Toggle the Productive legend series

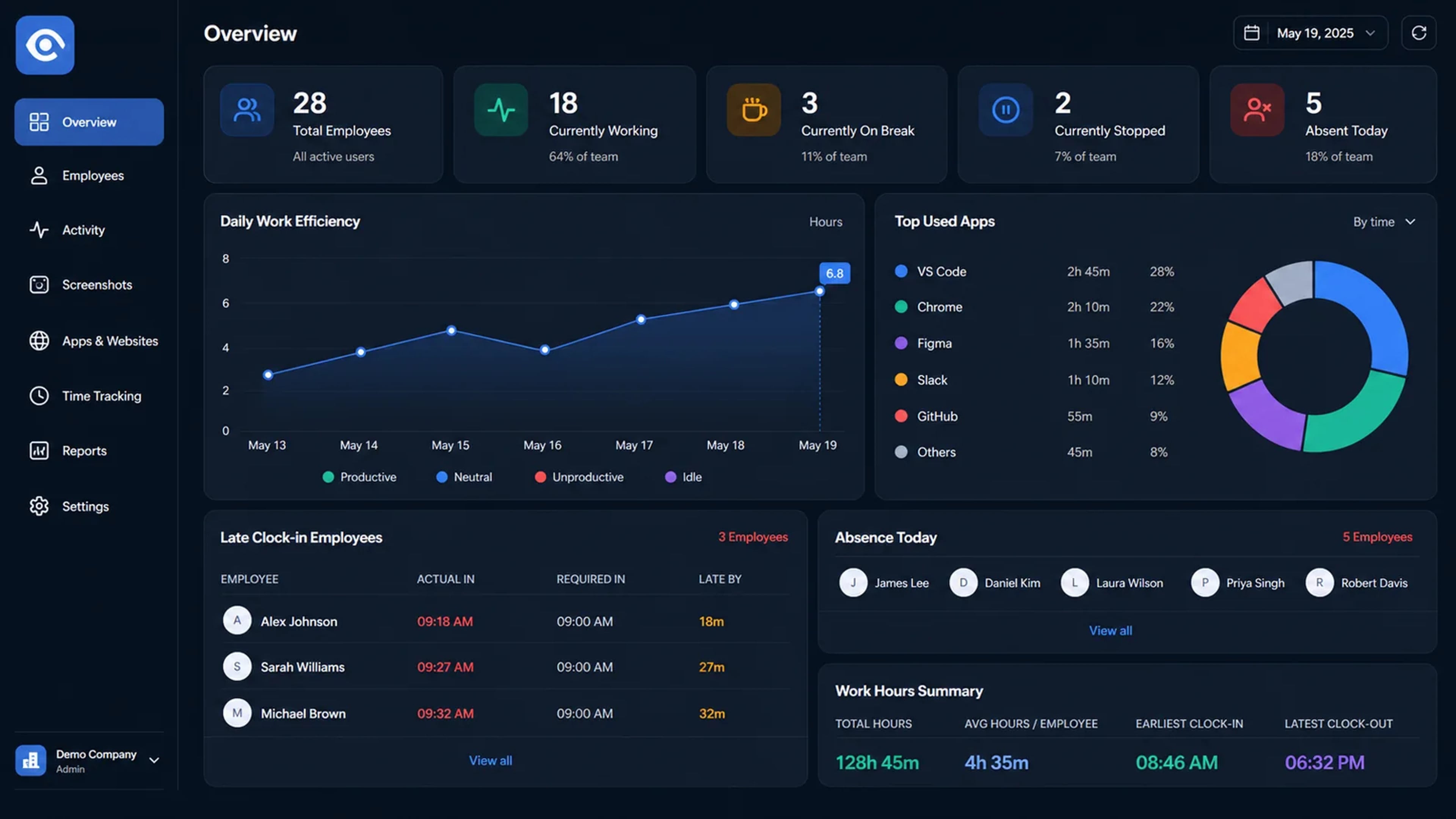(359, 477)
